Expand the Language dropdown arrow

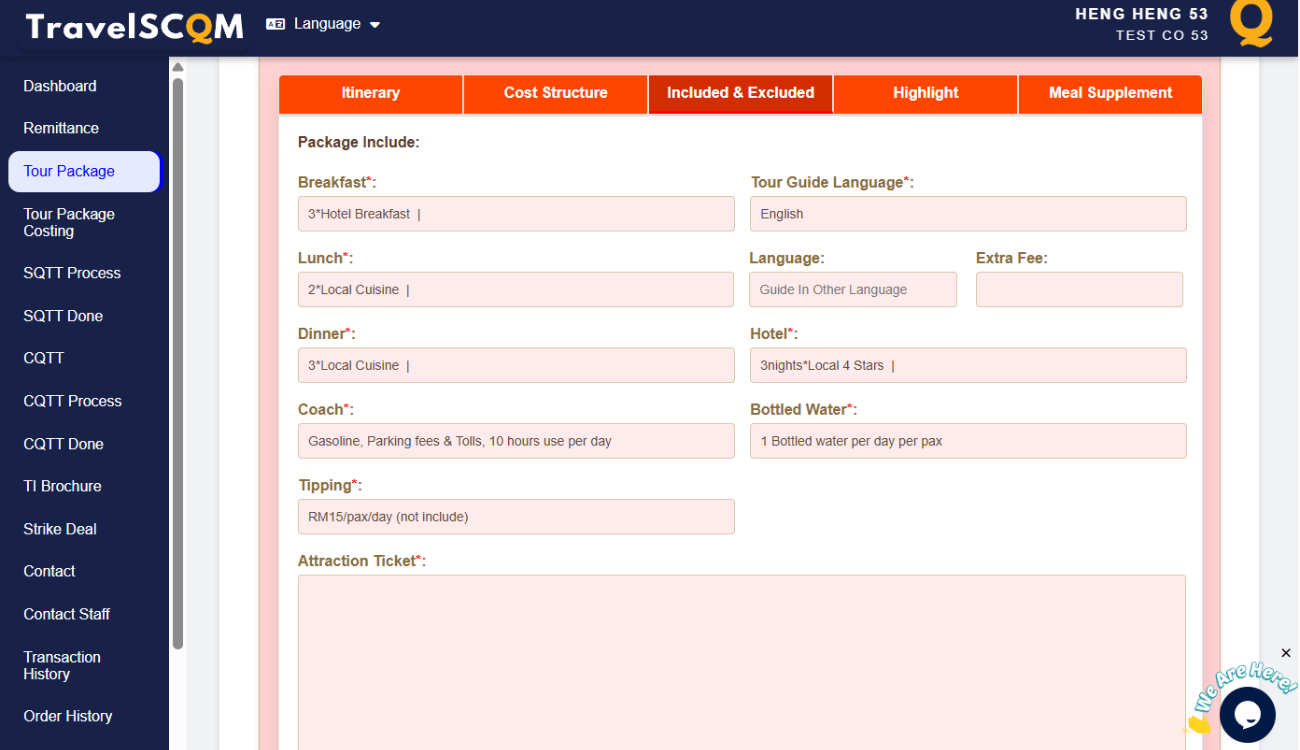click(x=375, y=25)
